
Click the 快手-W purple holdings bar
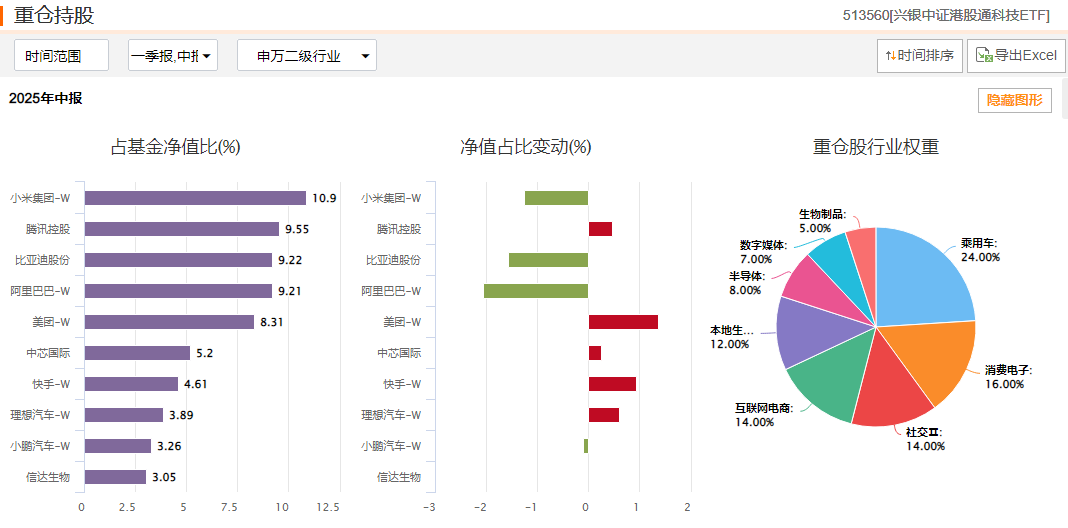(131, 384)
